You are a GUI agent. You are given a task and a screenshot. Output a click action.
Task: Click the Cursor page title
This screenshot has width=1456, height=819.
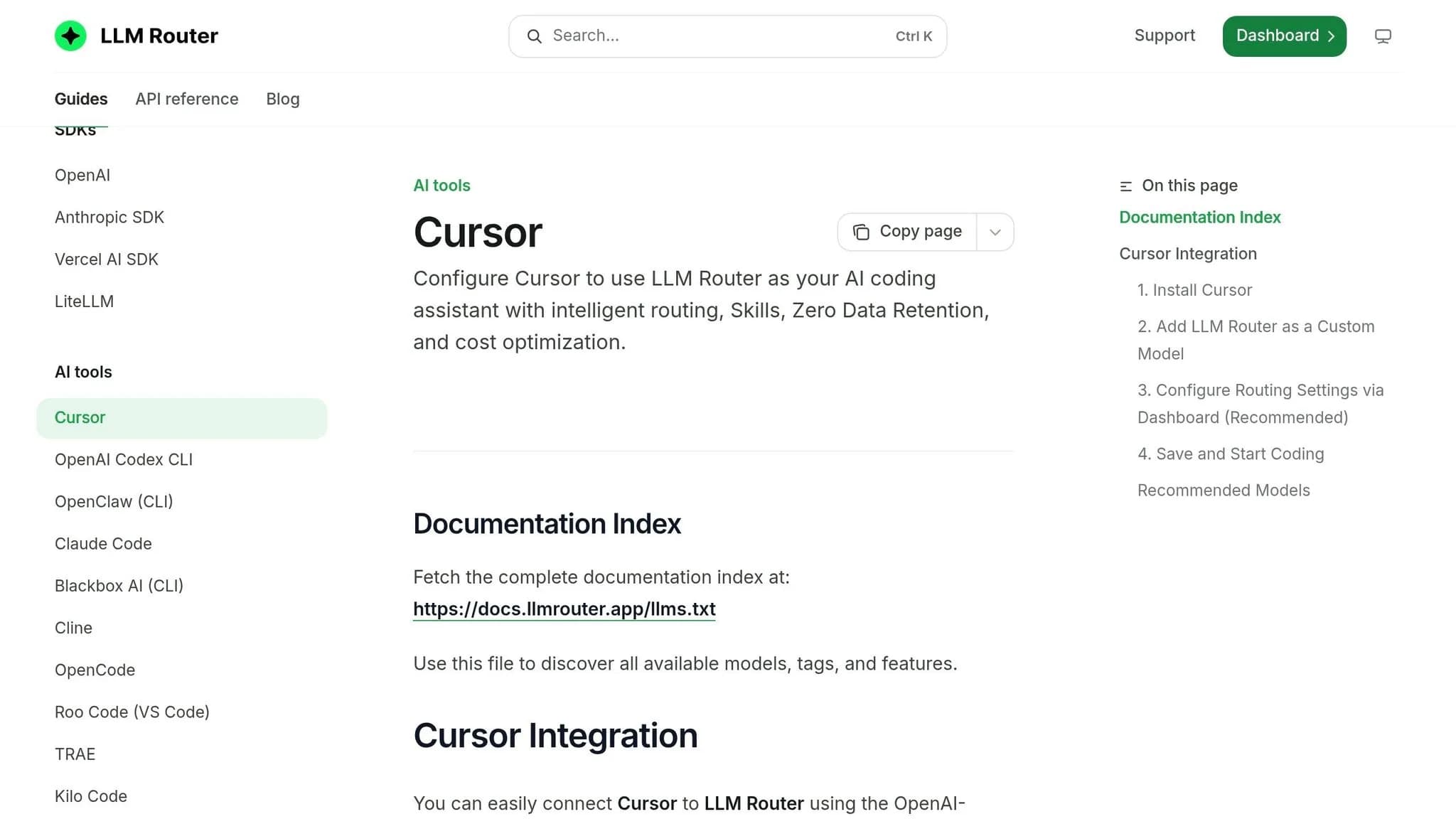coord(478,232)
